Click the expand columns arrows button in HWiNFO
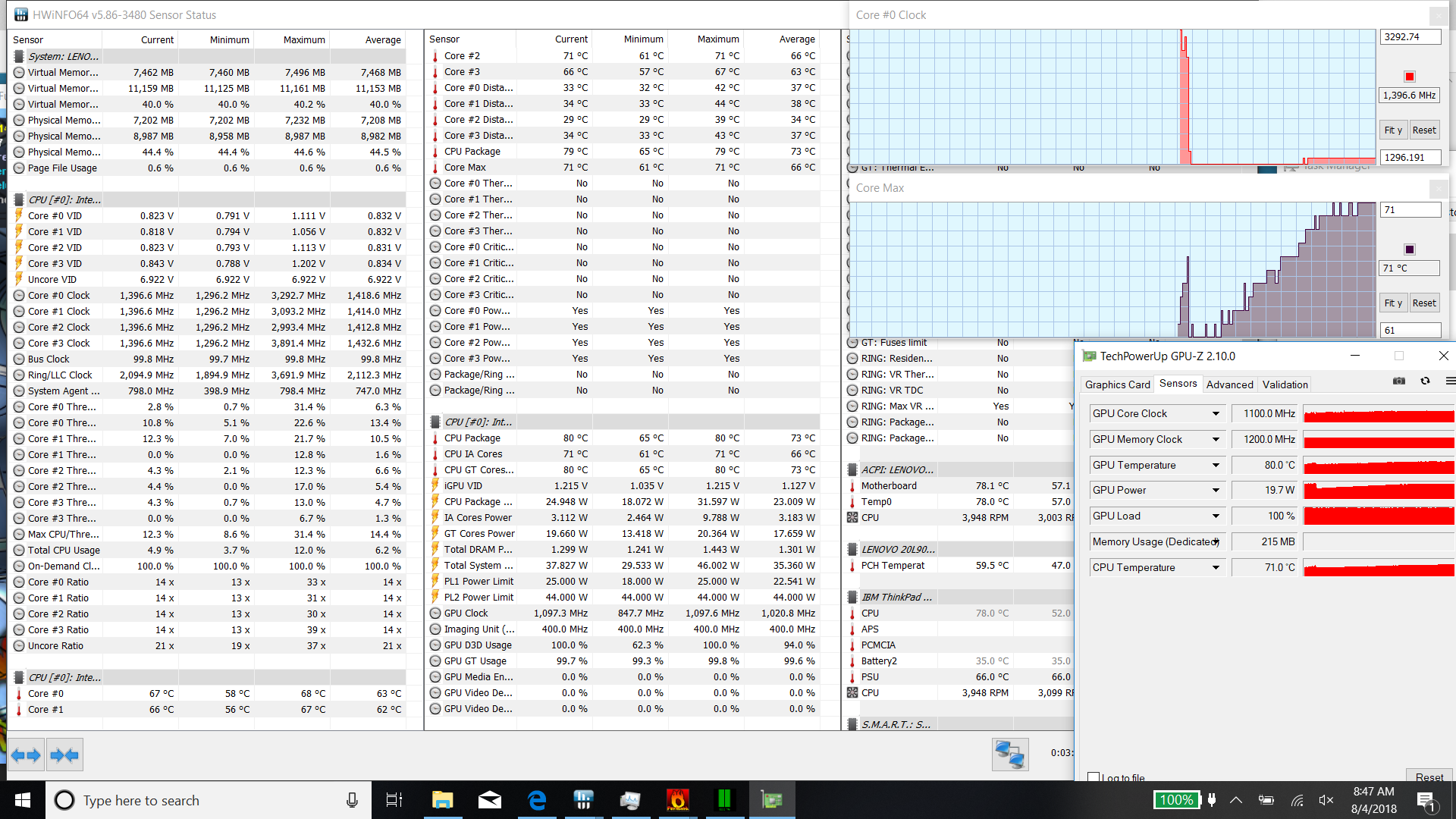Viewport: 1456px width, 819px height. [27, 755]
